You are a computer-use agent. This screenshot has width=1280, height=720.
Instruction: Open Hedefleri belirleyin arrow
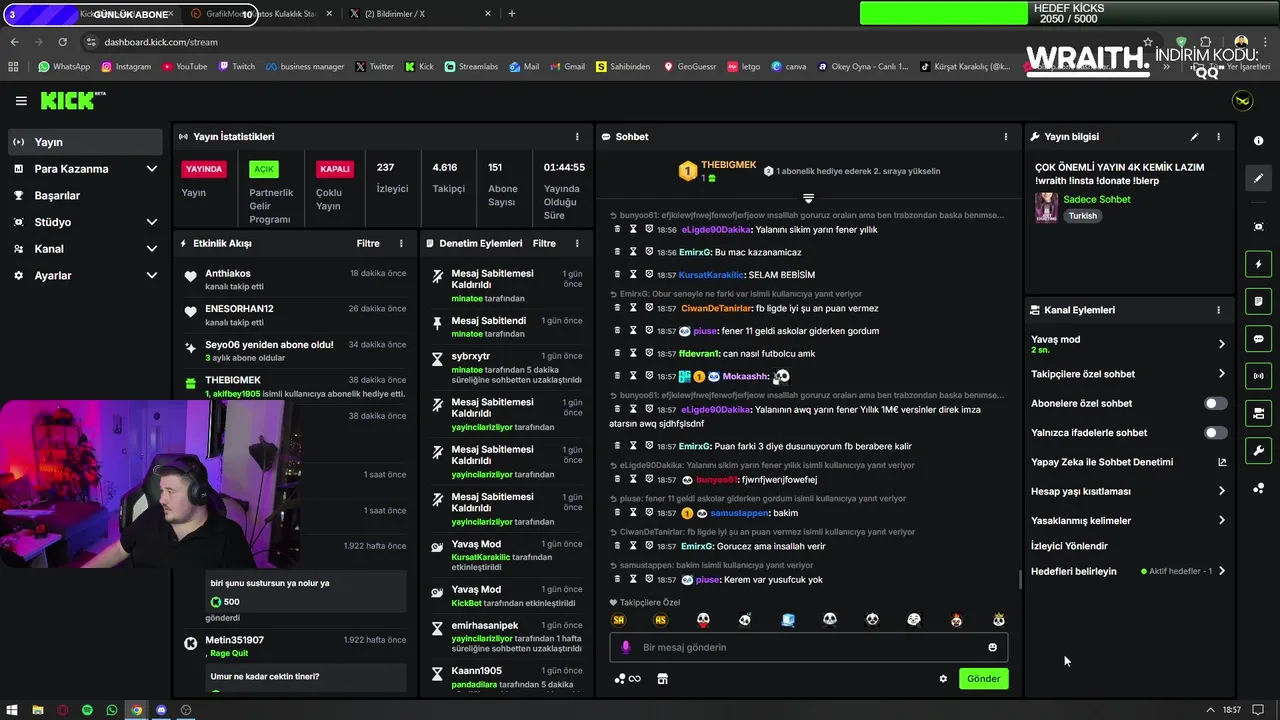click(x=1221, y=571)
